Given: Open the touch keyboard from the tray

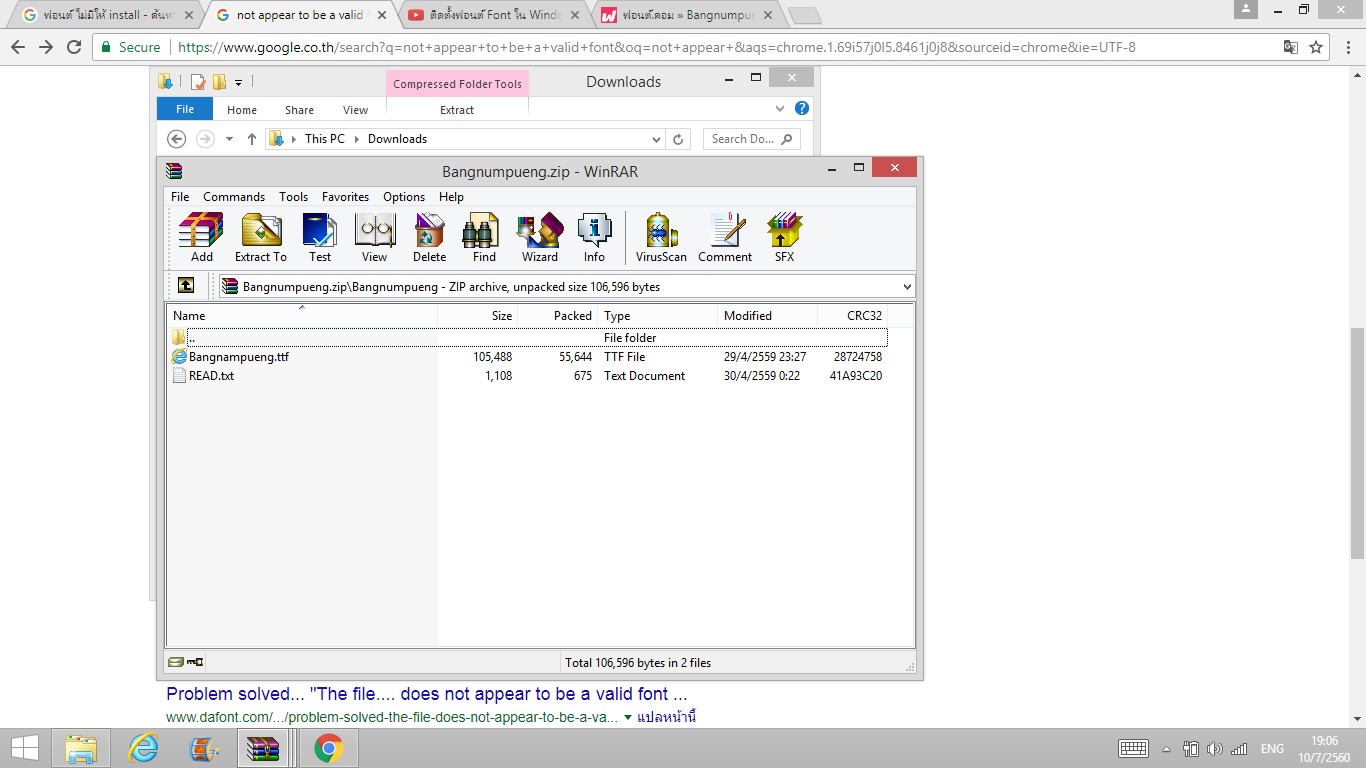Looking at the screenshot, I should tap(1133, 749).
